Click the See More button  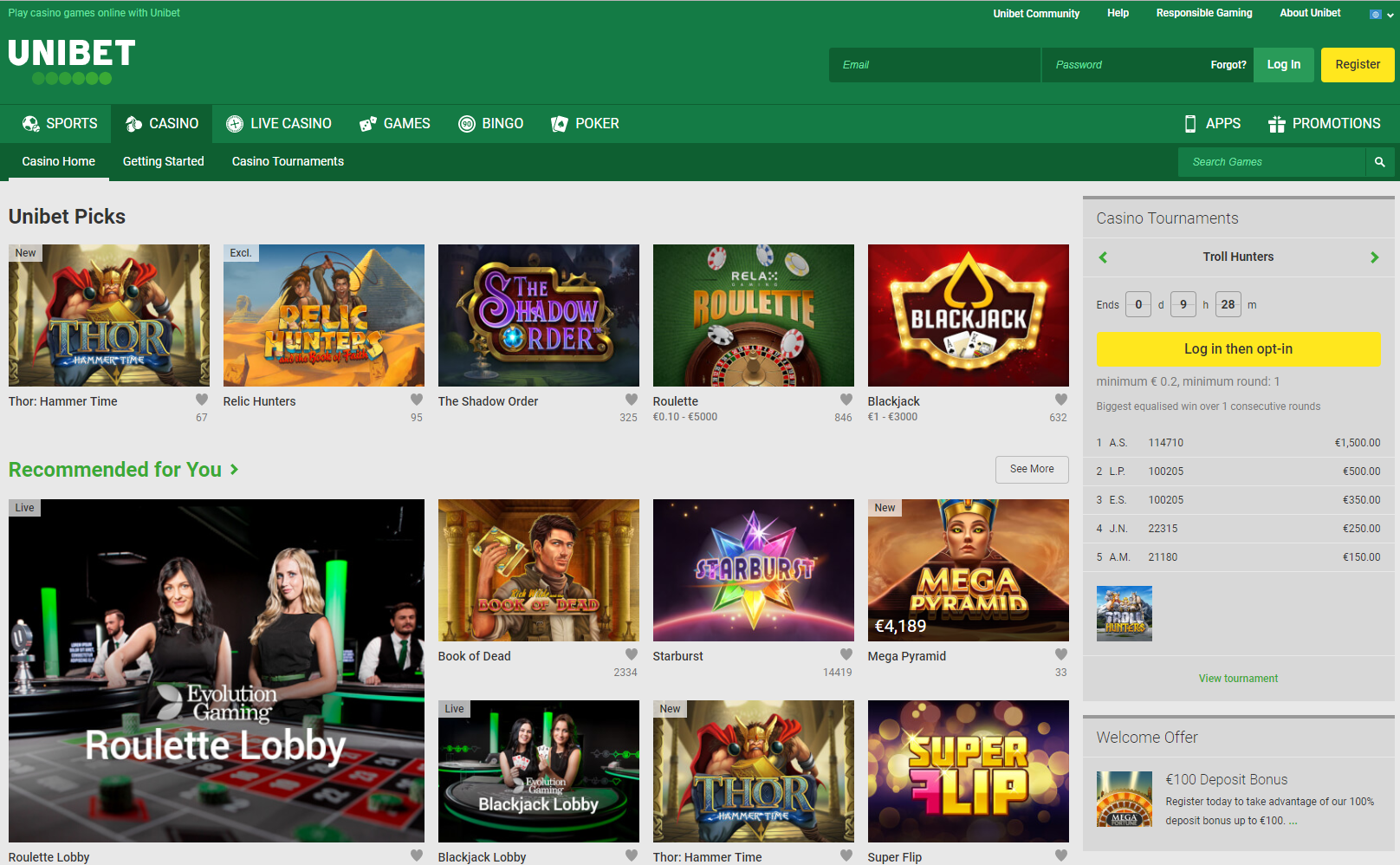(1032, 469)
